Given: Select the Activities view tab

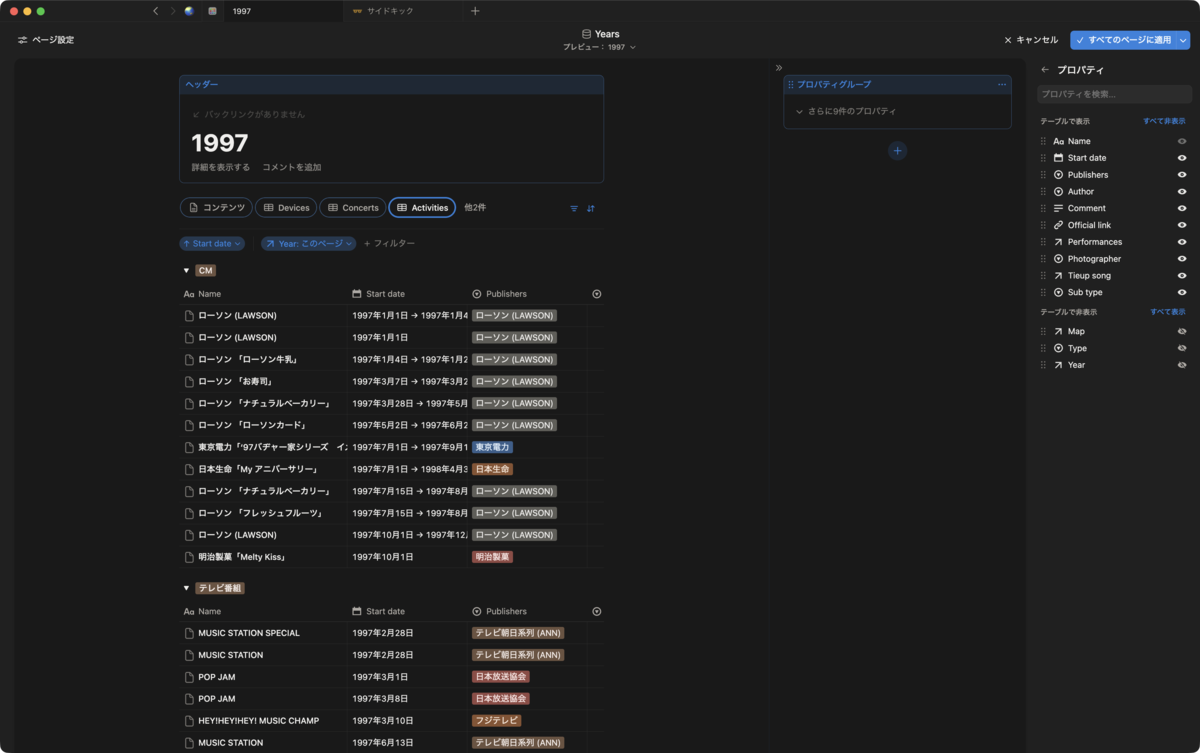Looking at the screenshot, I should (x=422, y=207).
